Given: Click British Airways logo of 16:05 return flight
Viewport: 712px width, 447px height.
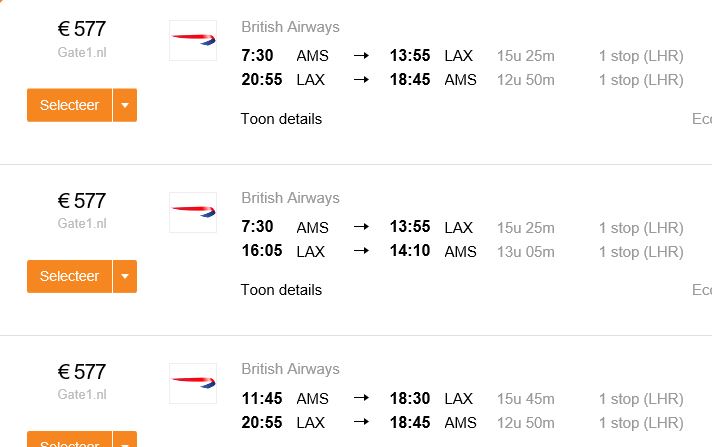Looking at the screenshot, I should 193,212.
